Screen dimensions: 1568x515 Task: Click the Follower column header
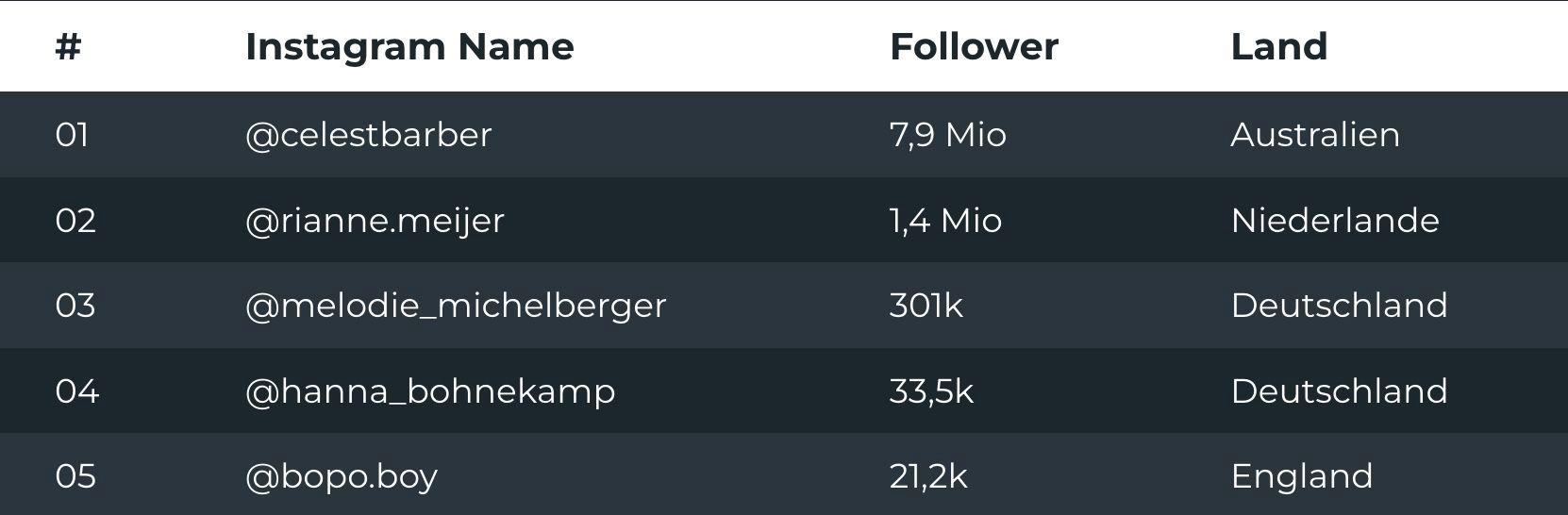tap(974, 46)
